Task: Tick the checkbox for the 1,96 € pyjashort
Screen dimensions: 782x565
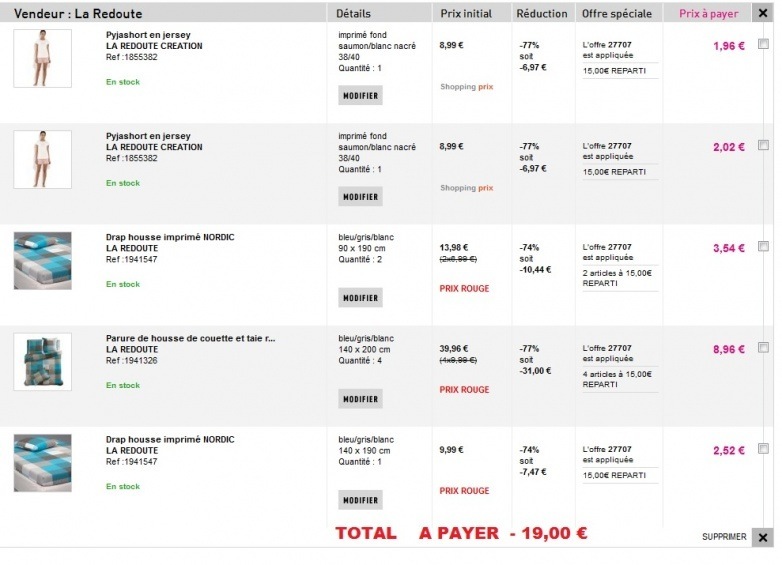Action: 764,44
